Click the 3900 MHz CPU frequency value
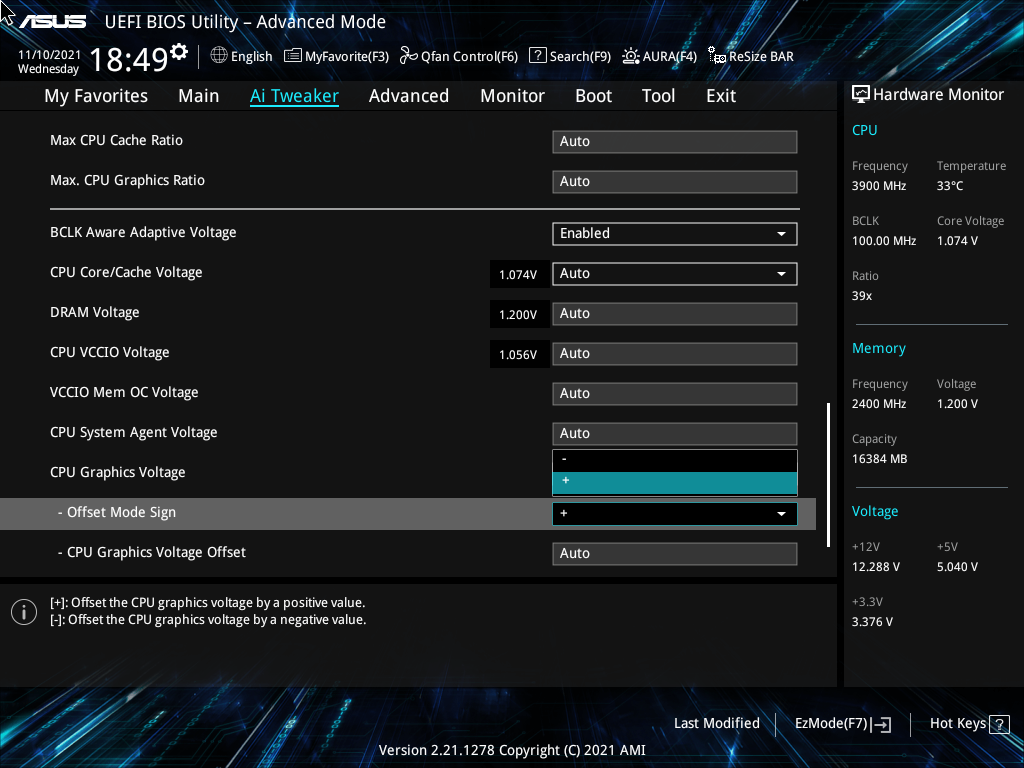This screenshot has width=1024, height=768. (879, 186)
